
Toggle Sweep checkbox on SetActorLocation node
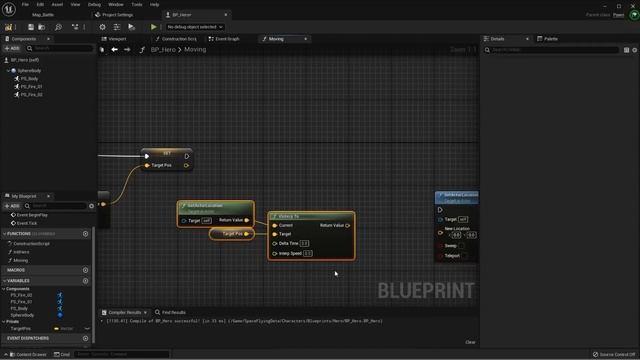[462, 246]
